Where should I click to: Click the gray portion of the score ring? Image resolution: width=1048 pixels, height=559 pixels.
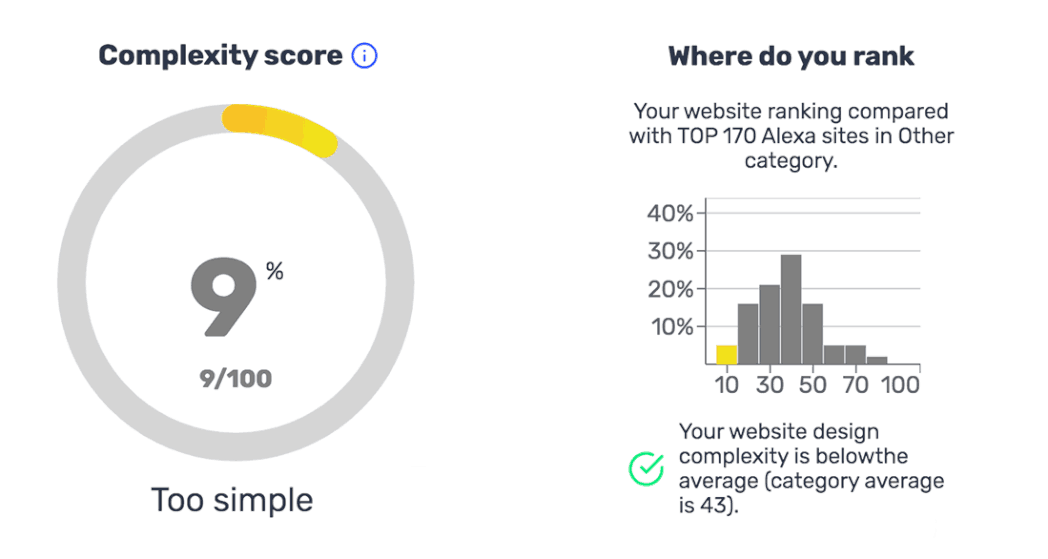pyautogui.click(x=72, y=282)
